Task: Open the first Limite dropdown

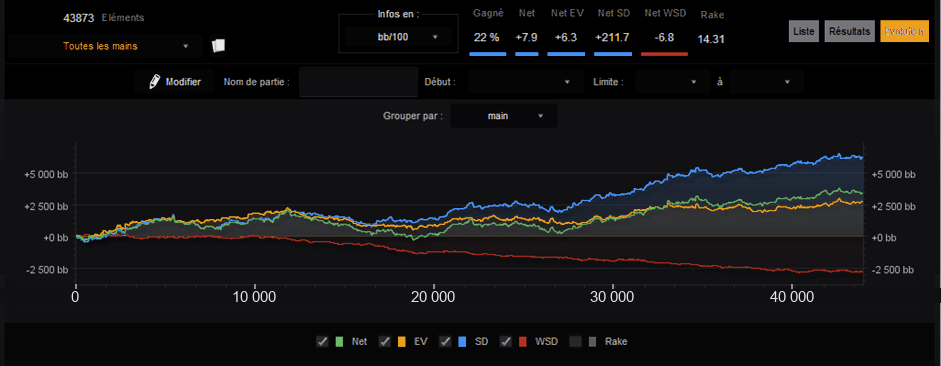Action: (x=673, y=82)
